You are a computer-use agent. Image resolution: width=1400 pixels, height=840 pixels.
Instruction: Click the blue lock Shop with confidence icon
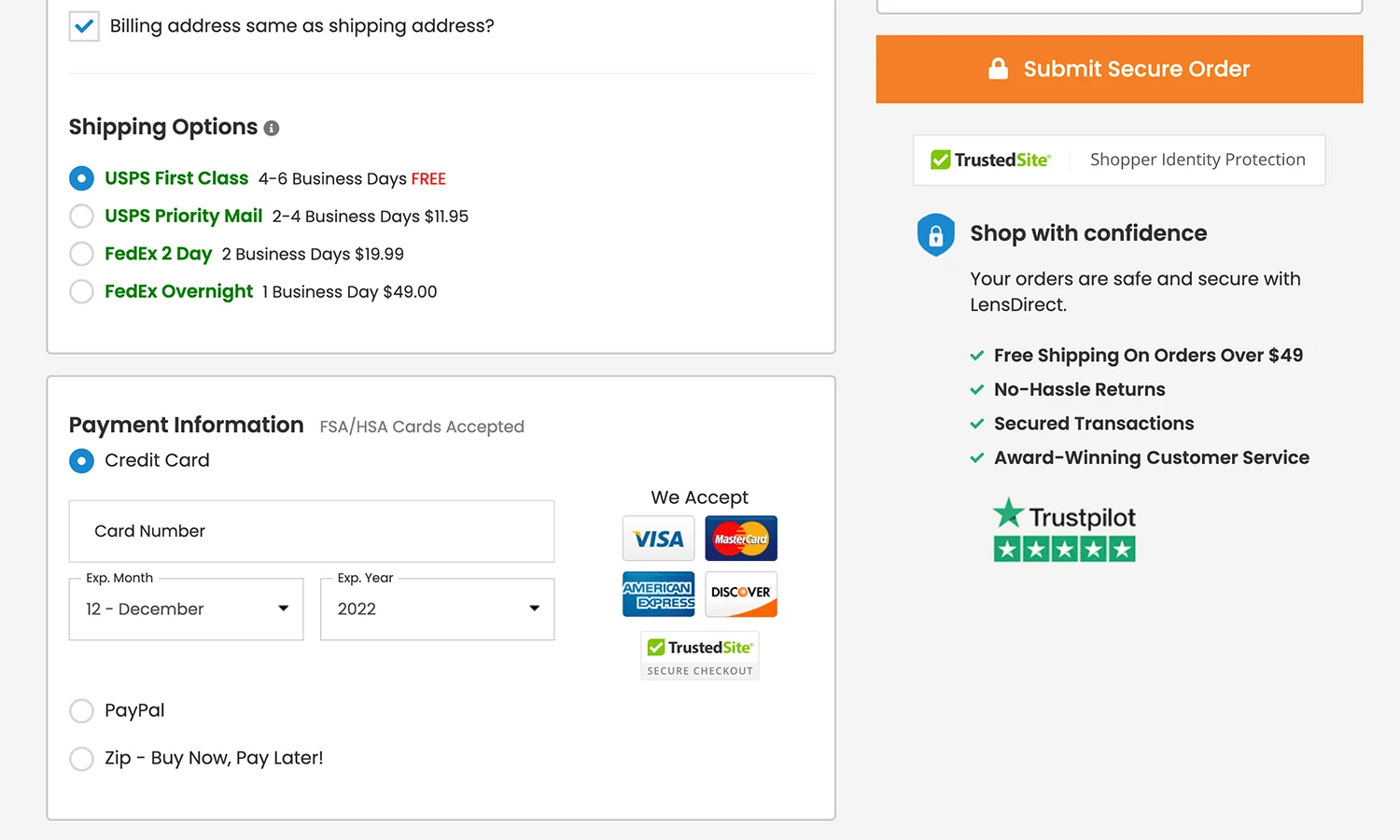click(936, 234)
